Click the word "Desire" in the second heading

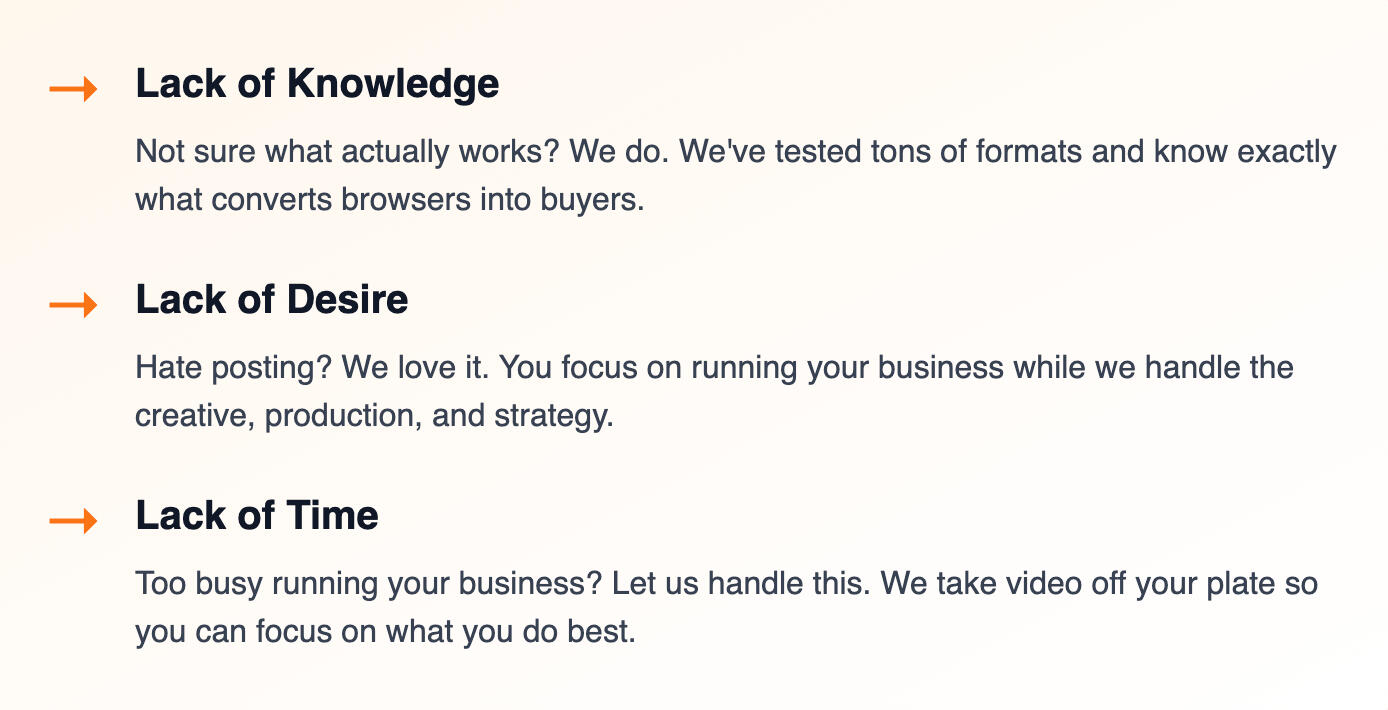pos(348,300)
